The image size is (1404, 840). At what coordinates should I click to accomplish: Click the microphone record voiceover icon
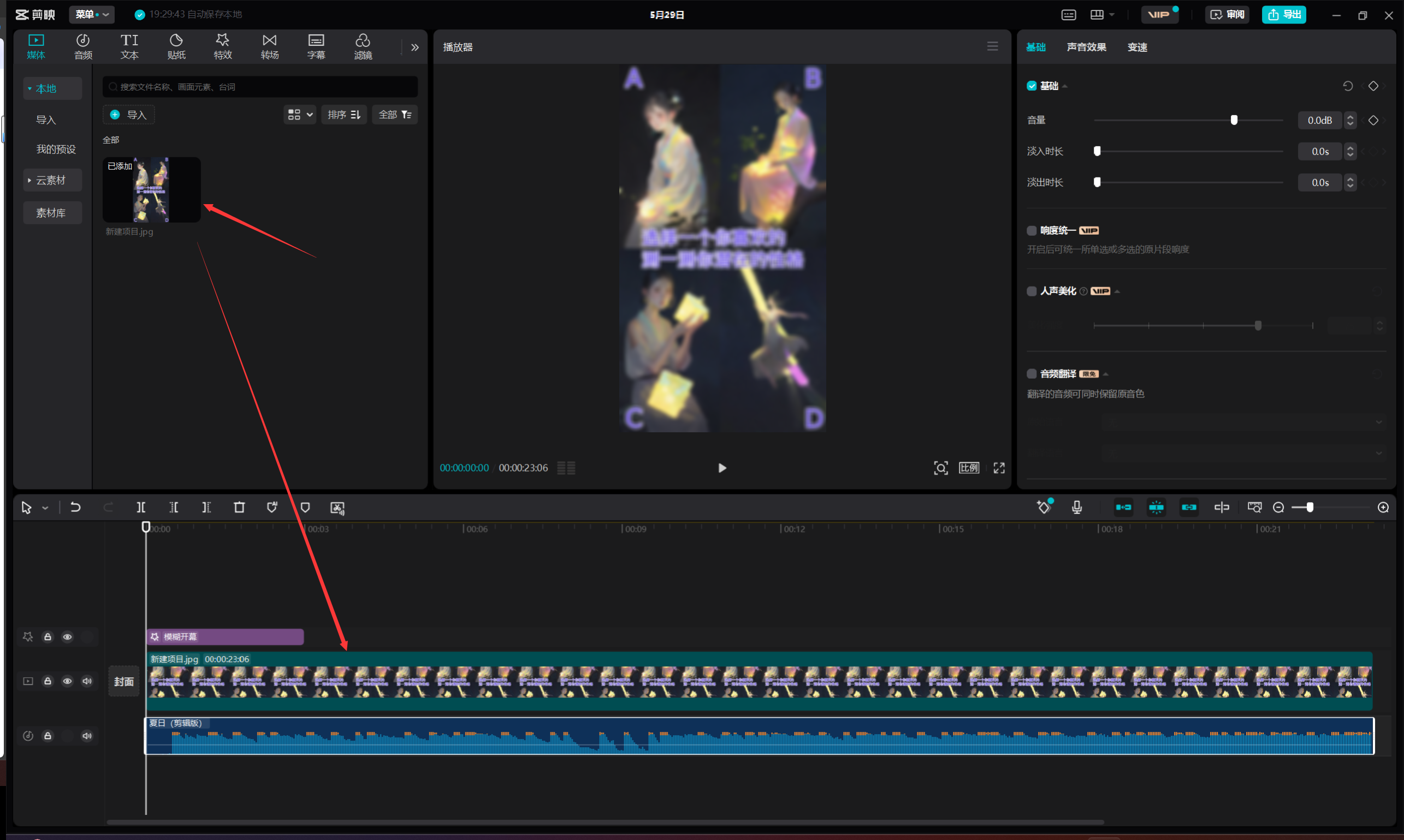click(1077, 507)
